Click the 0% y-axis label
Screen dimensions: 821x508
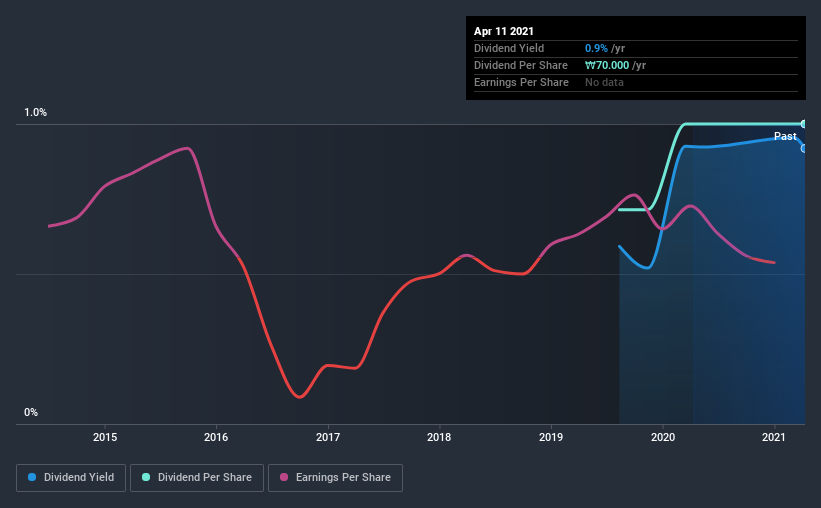(x=31, y=413)
